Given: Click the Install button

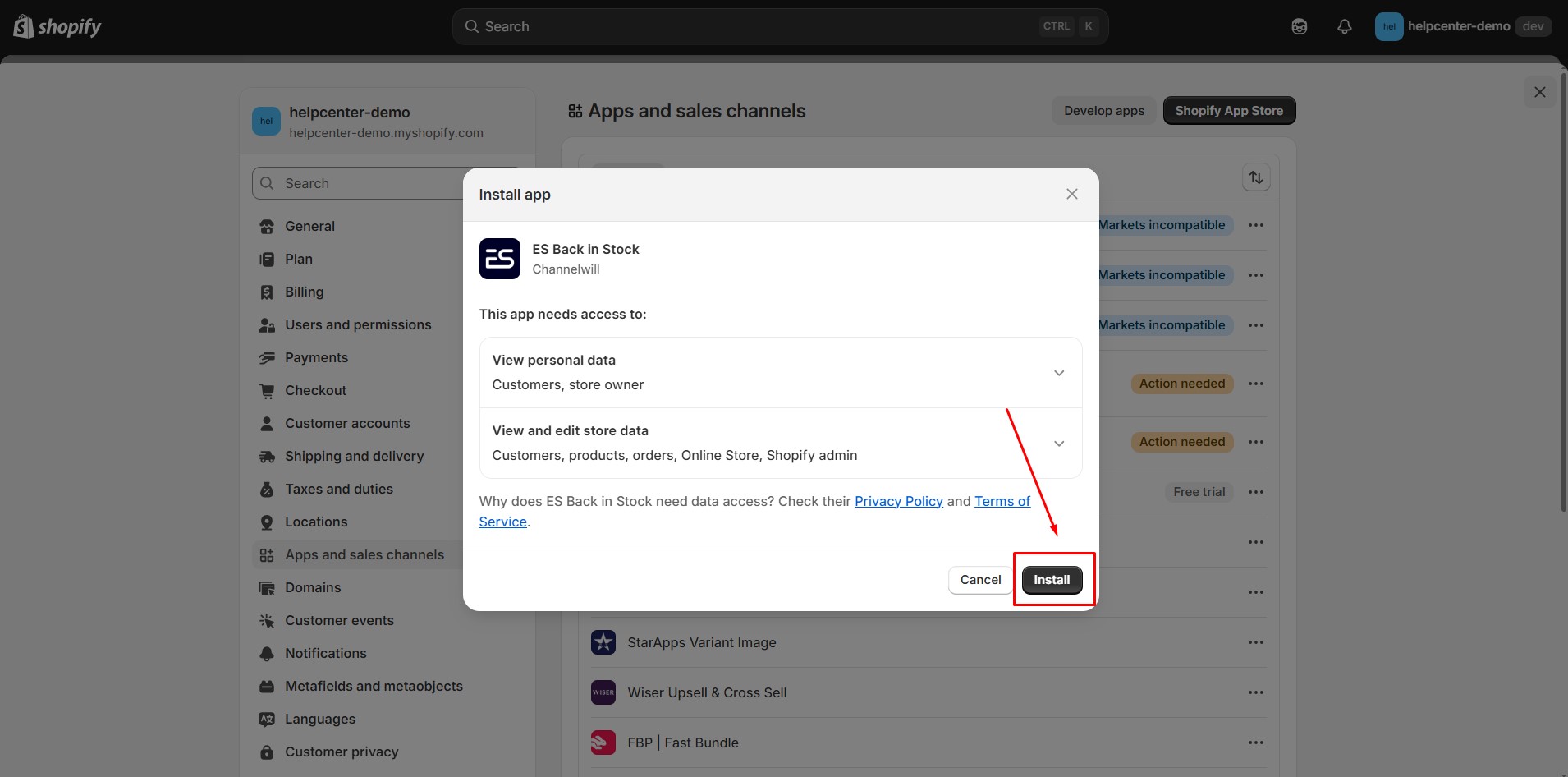Looking at the screenshot, I should point(1052,580).
